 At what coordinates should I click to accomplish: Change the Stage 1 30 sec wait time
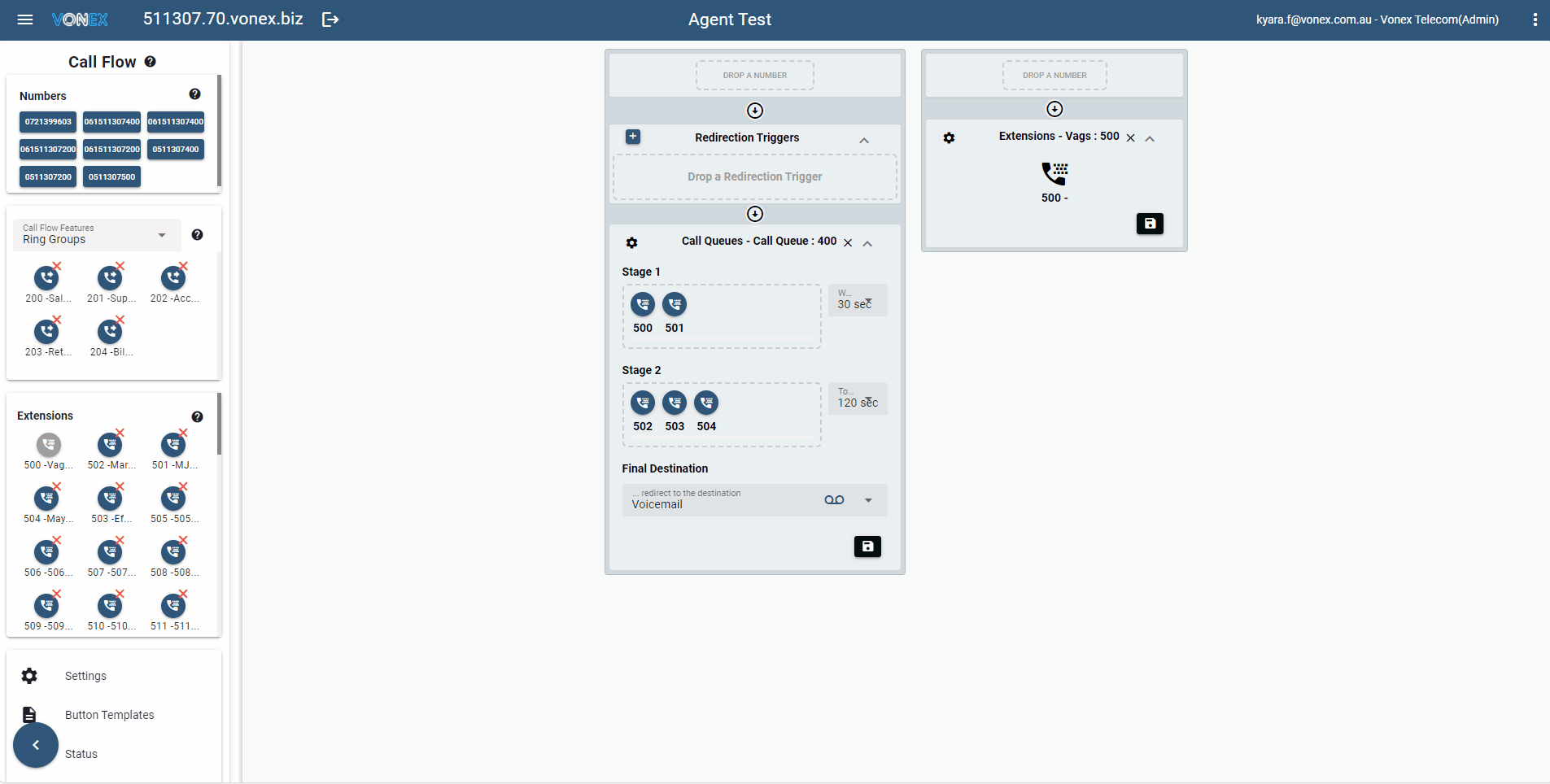858,301
